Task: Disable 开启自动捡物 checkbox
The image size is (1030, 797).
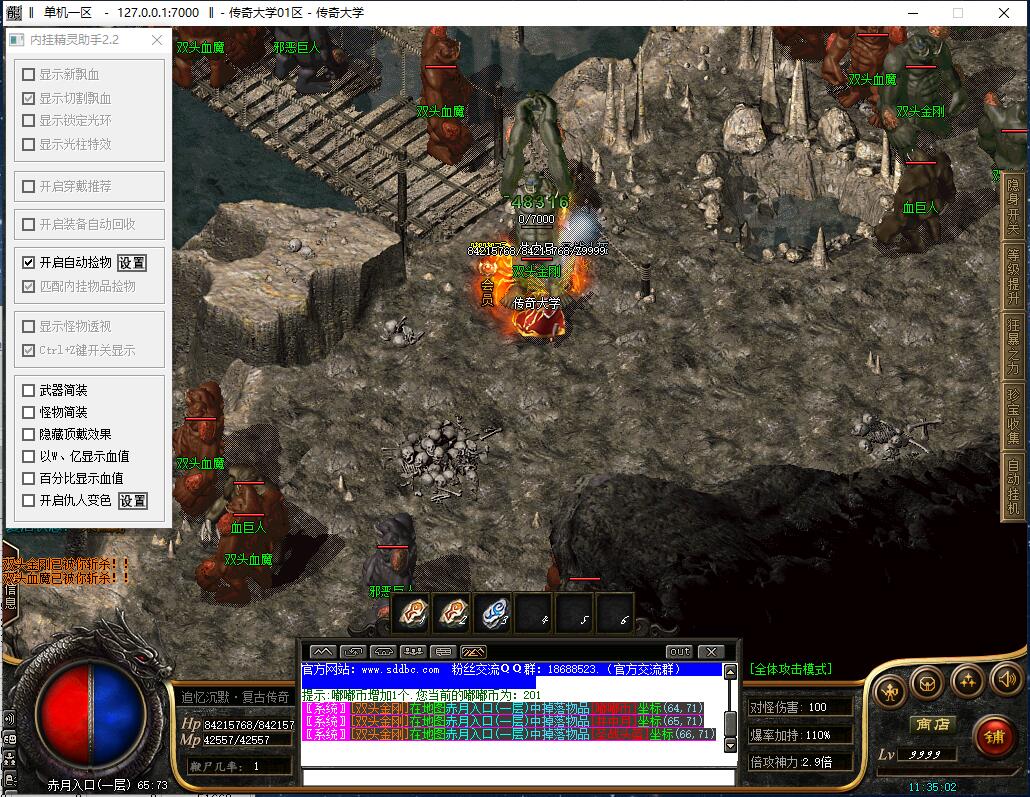Action: (x=28, y=262)
